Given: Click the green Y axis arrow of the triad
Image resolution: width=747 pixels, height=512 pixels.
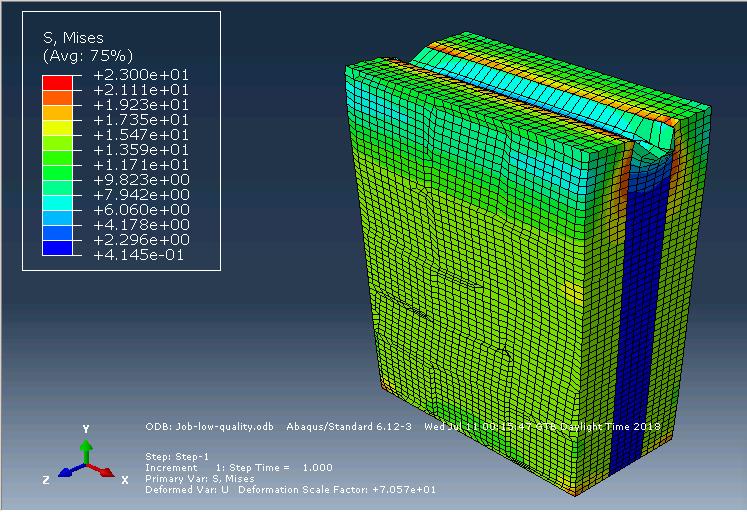Looking at the screenshot, I should (x=86, y=451).
